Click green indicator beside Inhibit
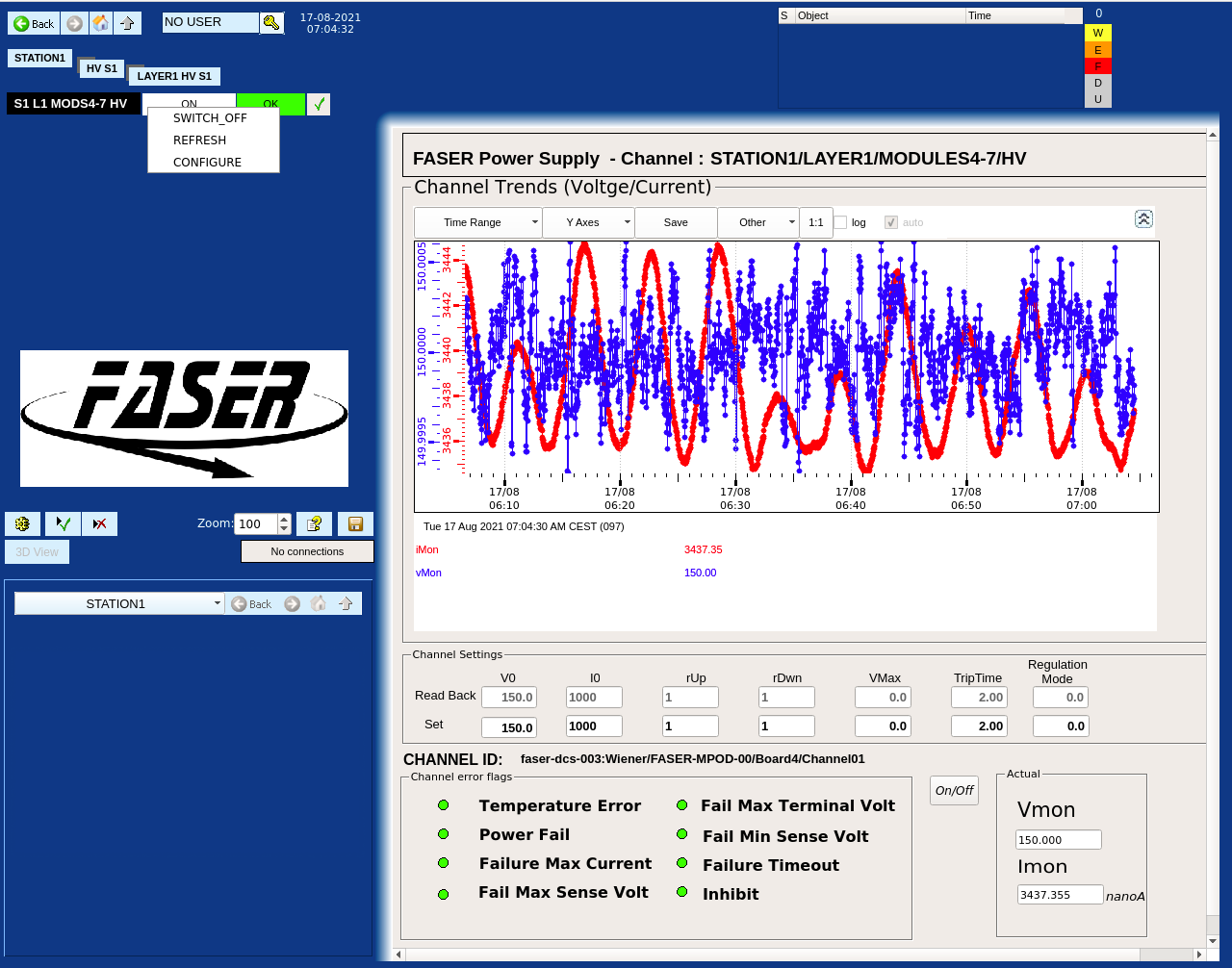This screenshot has height=968, width=1232. coord(682,892)
